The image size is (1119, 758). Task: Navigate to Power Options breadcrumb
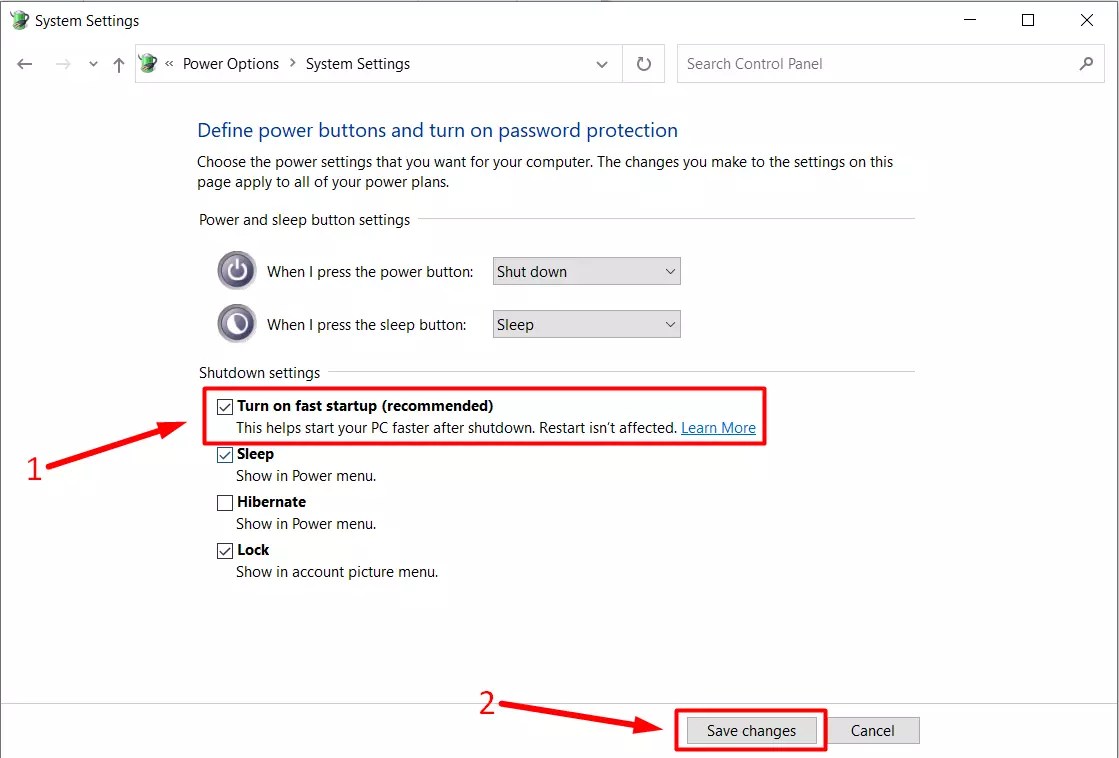point(231,63)
